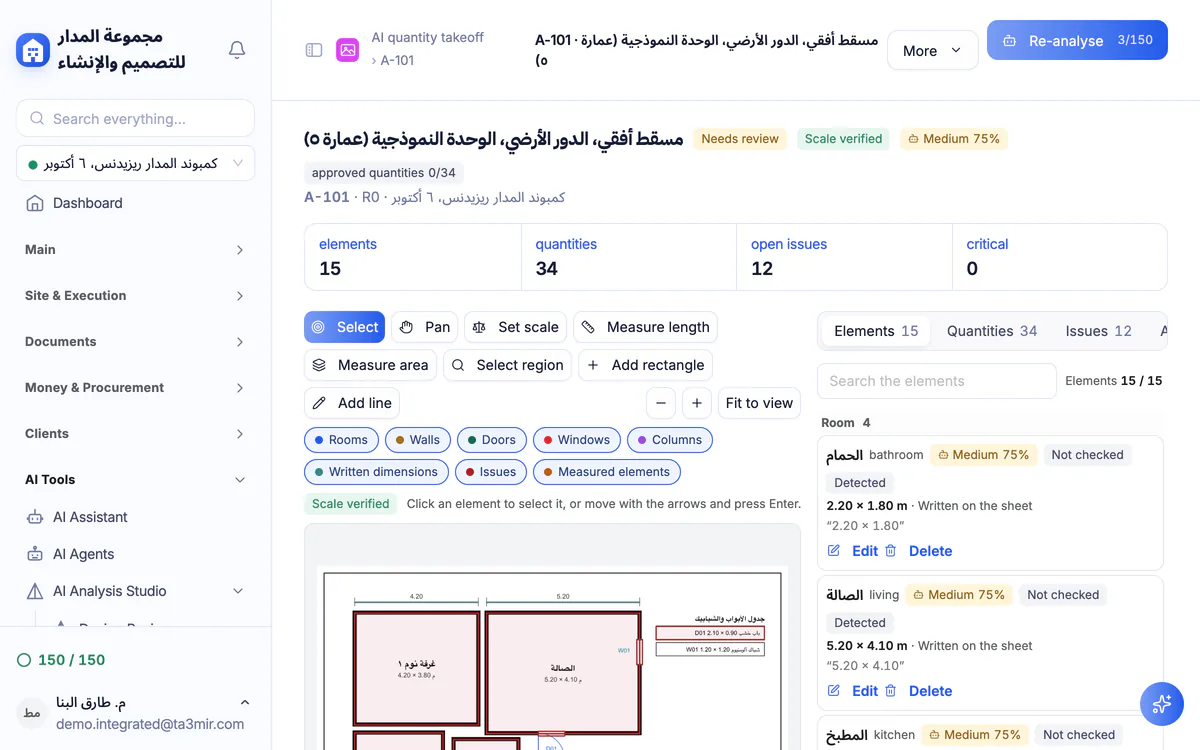Click the Needs review badge
The height and width of the screenshot is (750, 1200).
pyautogui.click(x=740, y=139)
